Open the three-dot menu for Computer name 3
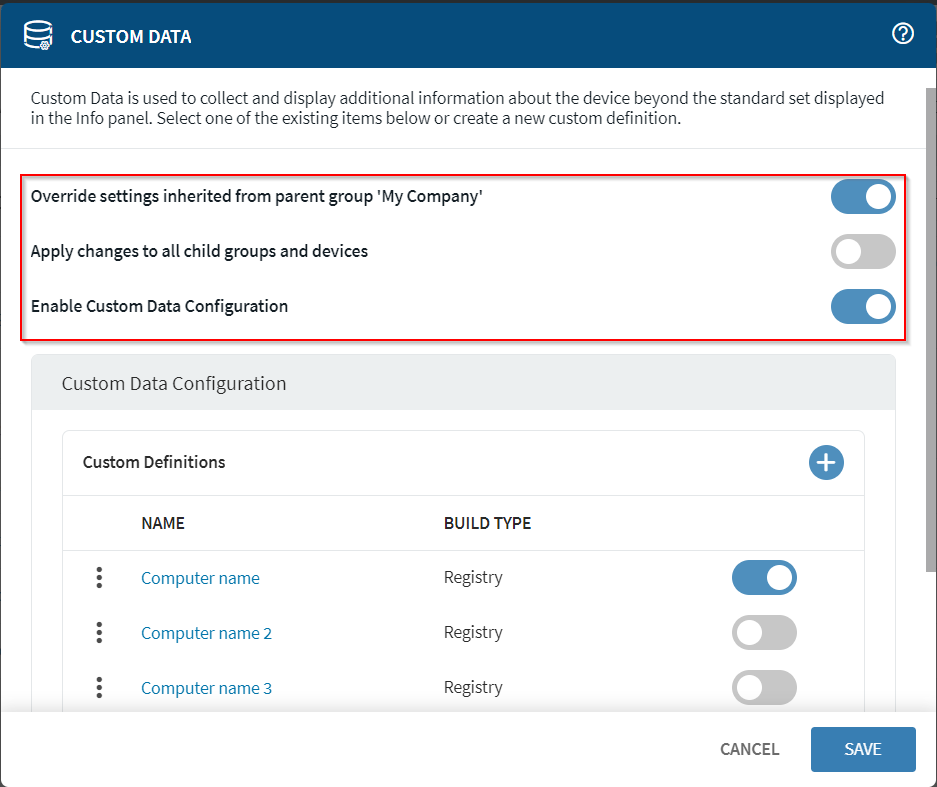 tap(99, 688)
